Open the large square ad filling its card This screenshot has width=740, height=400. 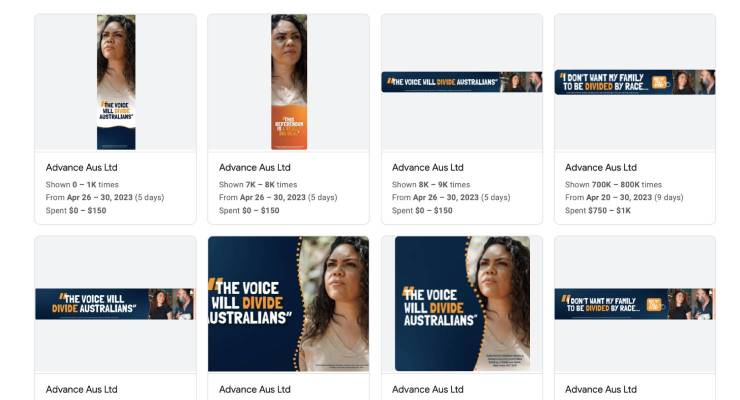pyautogui.click(x=288, y=304)
